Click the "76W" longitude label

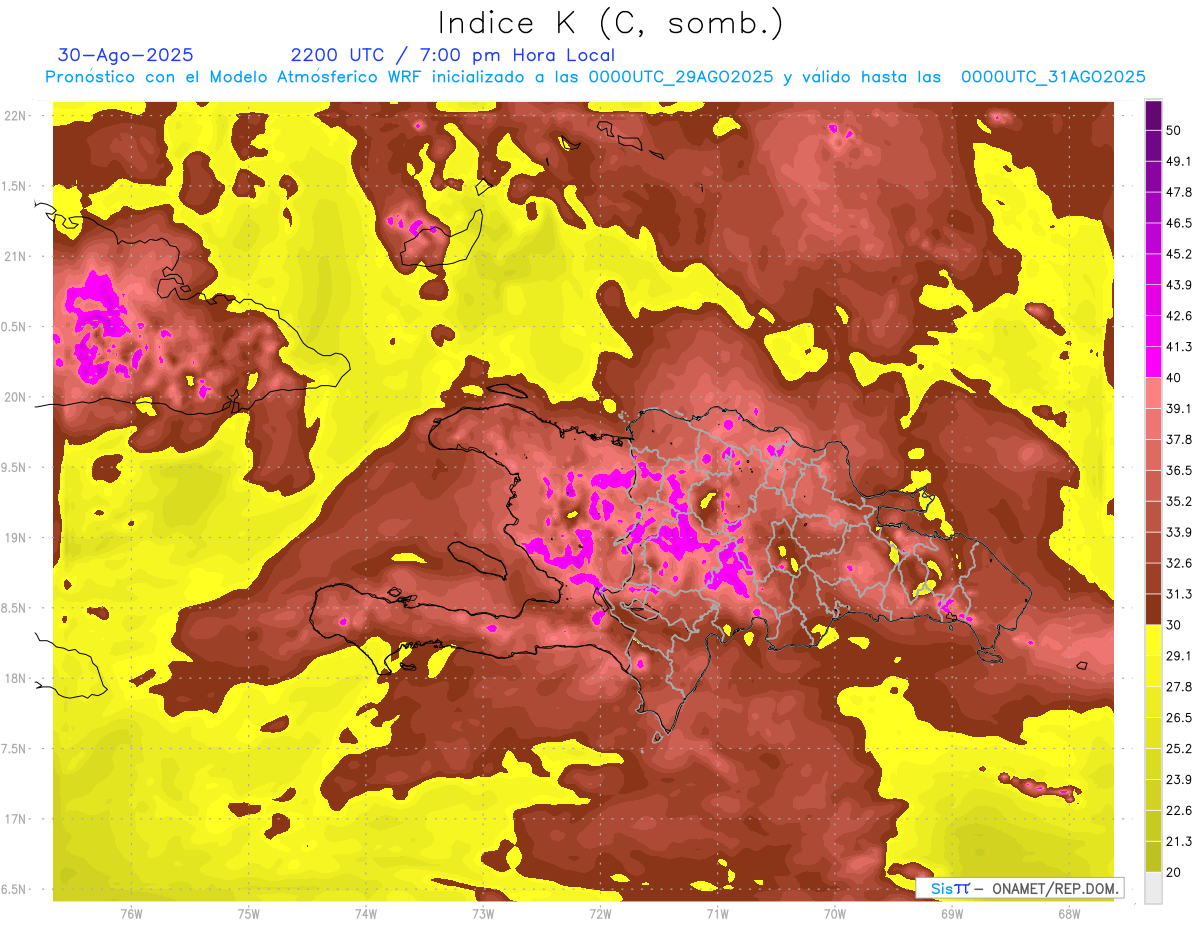[x=131, y=914]
